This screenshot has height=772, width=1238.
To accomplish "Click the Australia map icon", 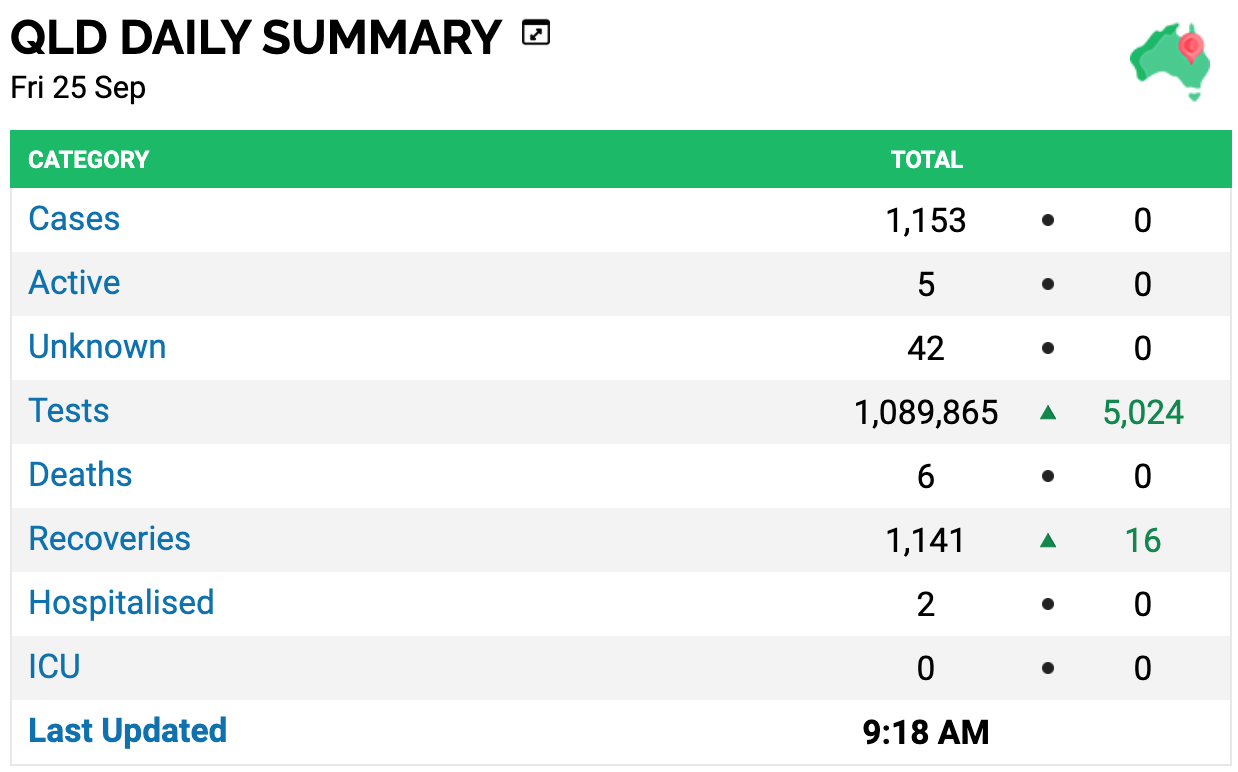I will coord(1171,64).
